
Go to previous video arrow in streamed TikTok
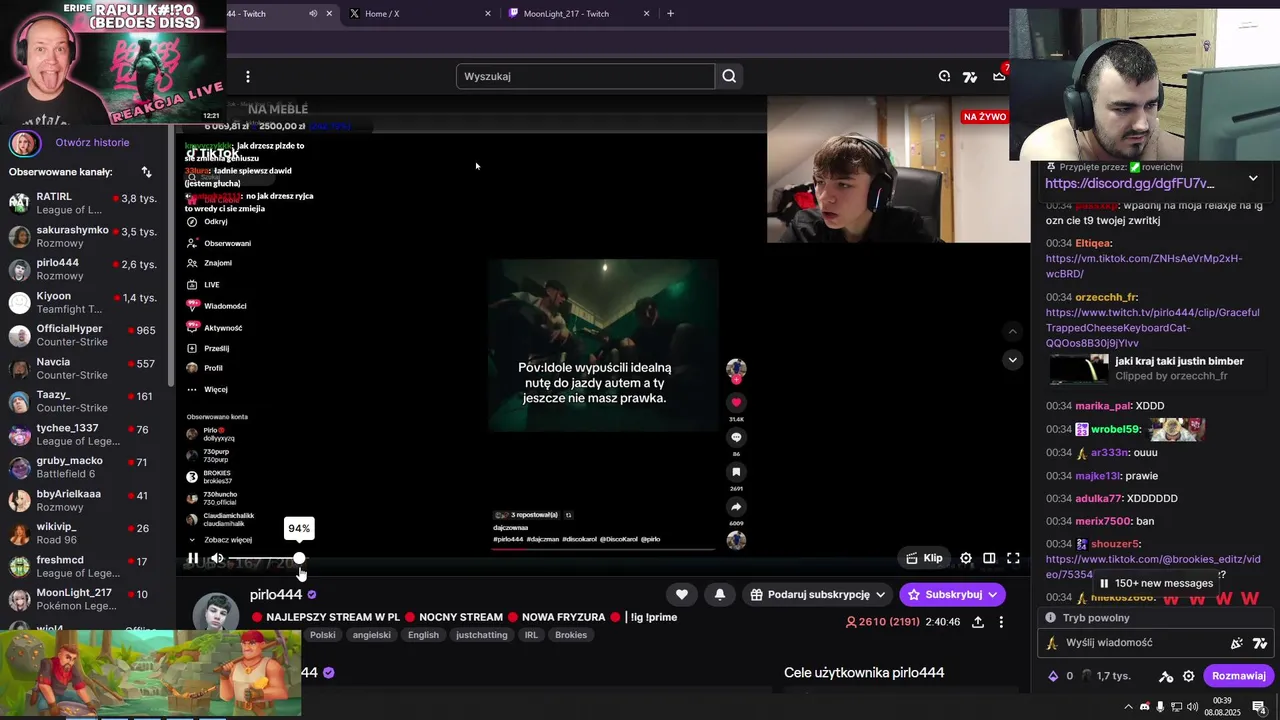tap(1012, 331)
